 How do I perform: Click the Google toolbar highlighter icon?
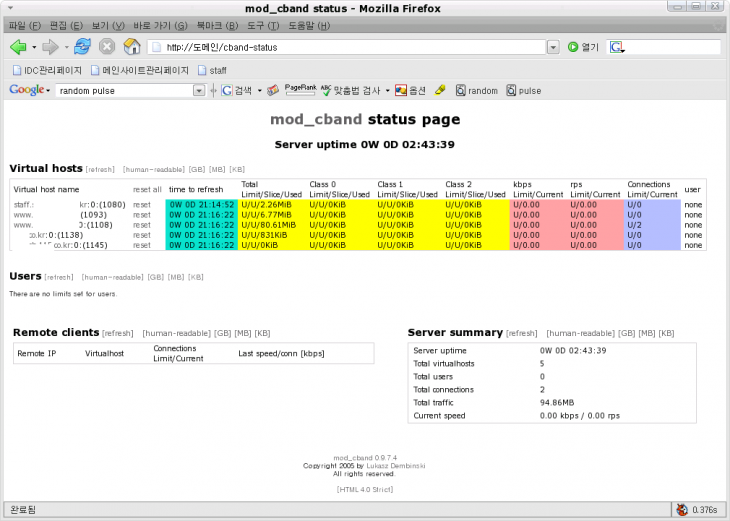[x=440, y=90]
